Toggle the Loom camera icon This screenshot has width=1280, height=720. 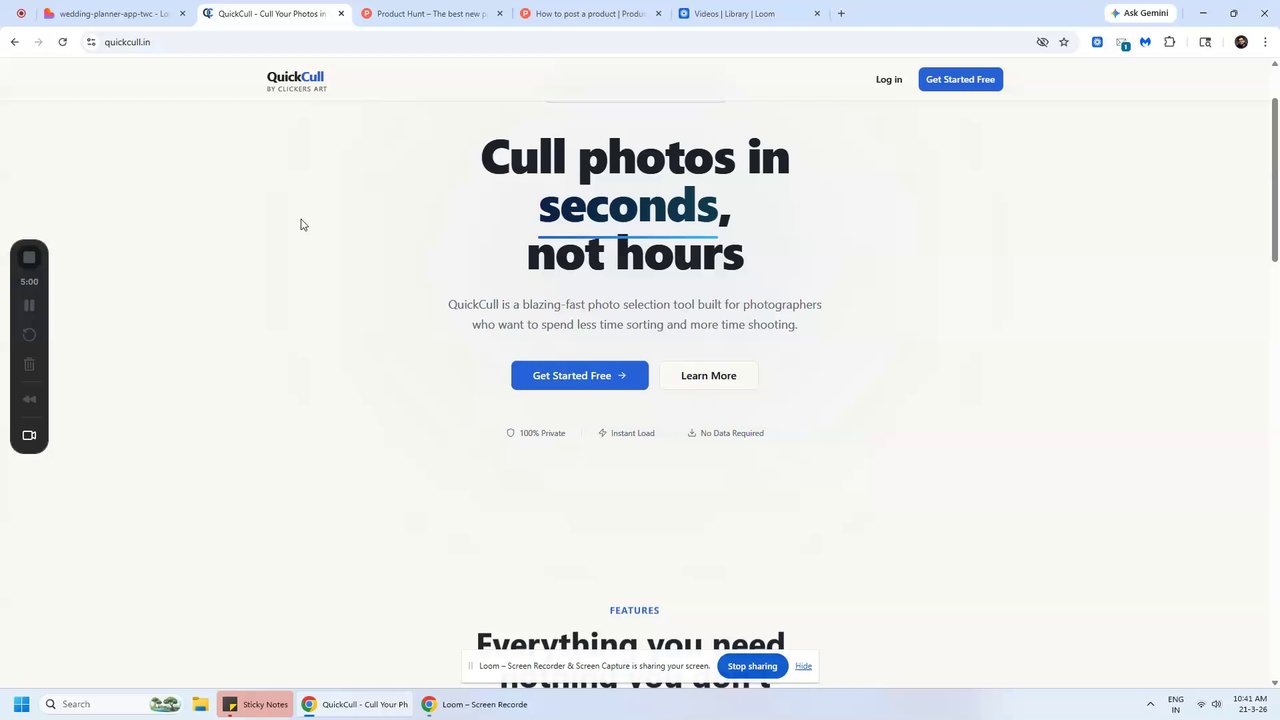pyautogui.click(x=29, y=435)
